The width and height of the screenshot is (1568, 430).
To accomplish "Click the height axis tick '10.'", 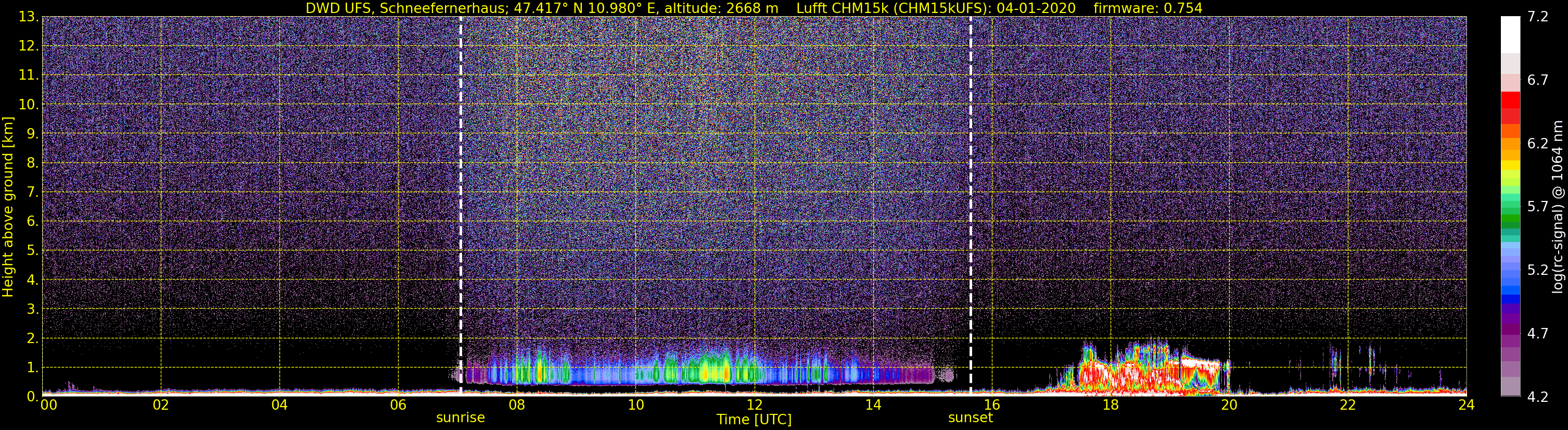I will click(x=29, y=105).
